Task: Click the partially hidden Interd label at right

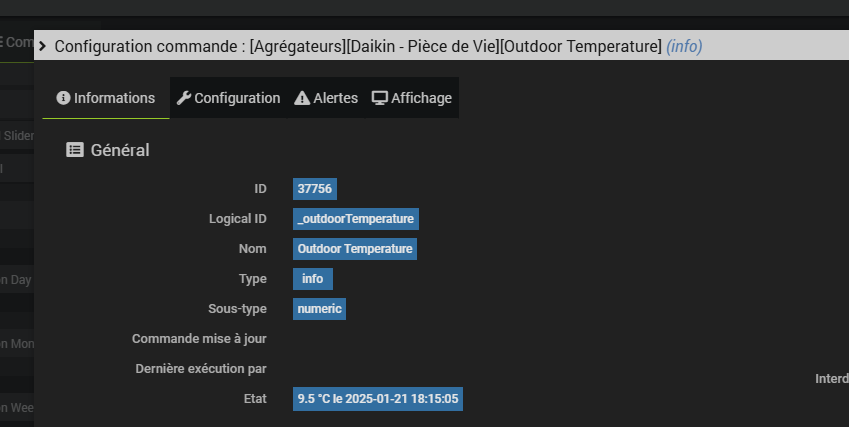Action: pos(832,379)
